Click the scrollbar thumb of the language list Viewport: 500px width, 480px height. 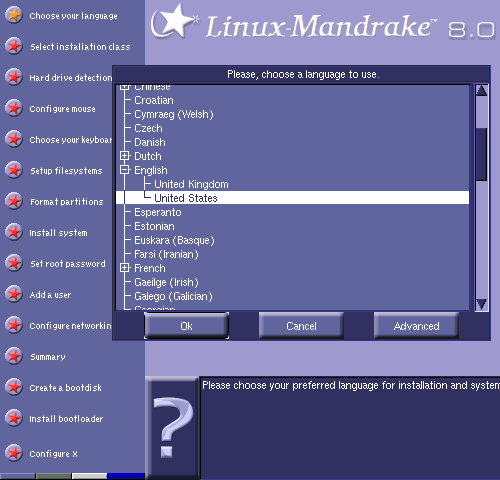pos(482,154)
